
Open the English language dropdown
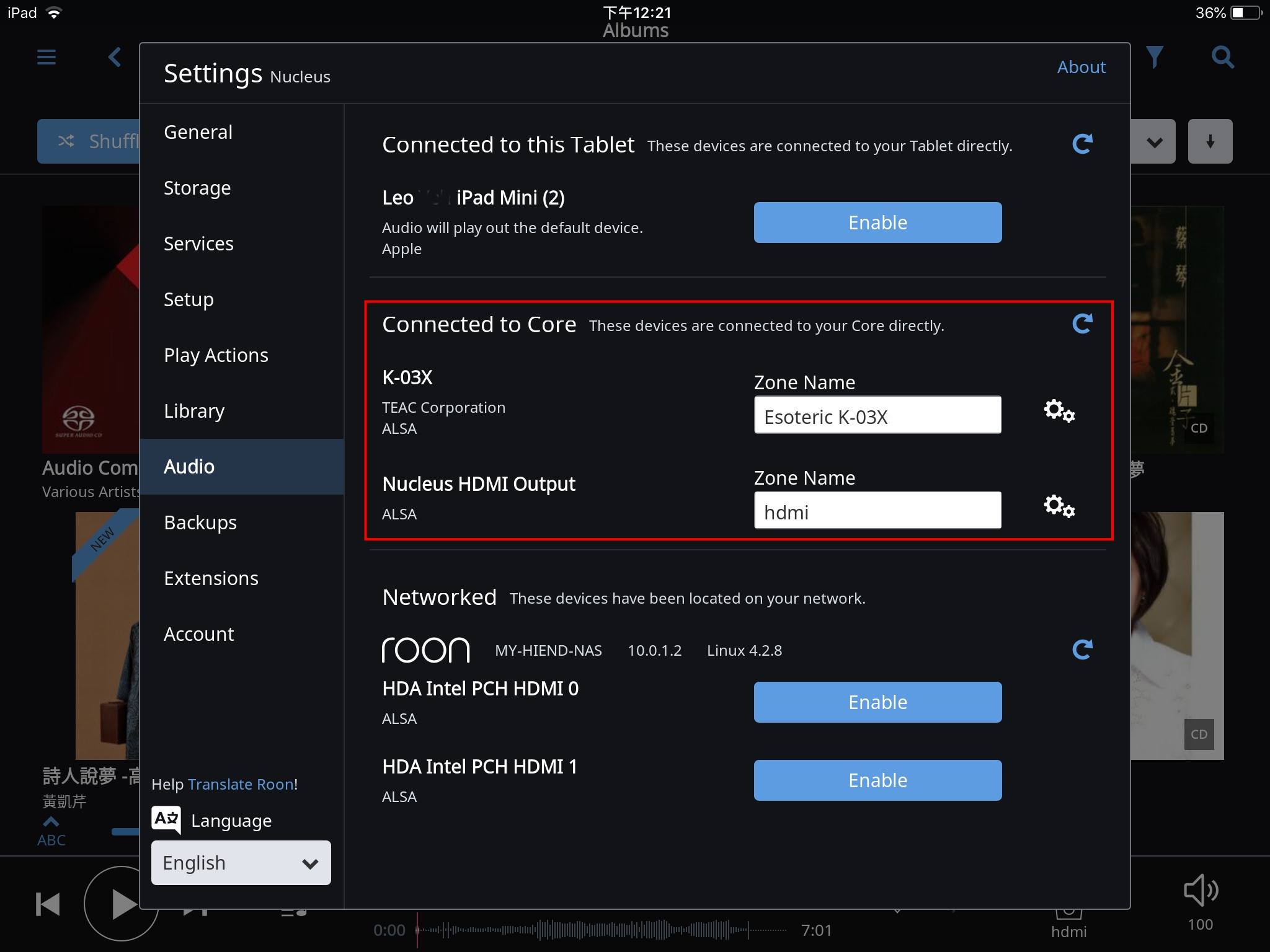241,863
